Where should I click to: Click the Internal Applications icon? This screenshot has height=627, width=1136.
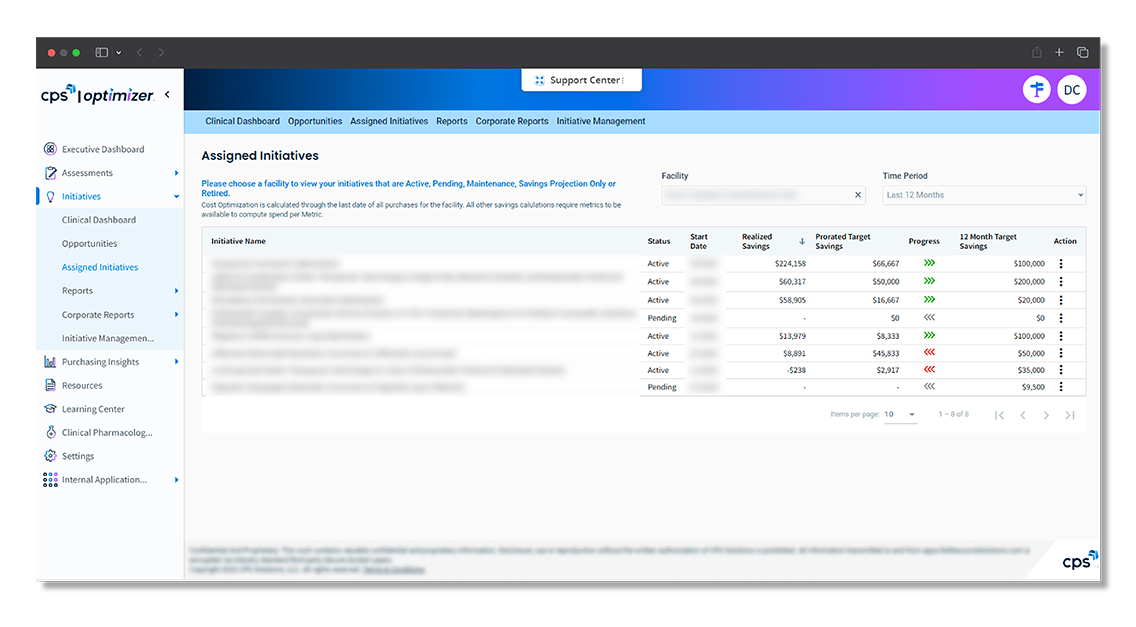[x=49, y=479]
